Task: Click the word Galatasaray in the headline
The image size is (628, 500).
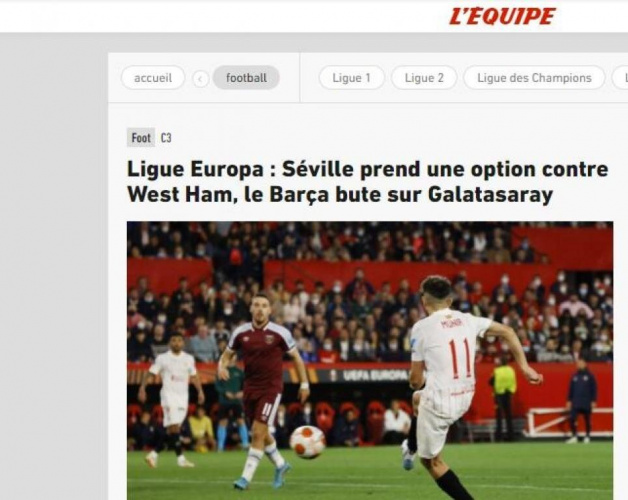Action: click(491, 195)
